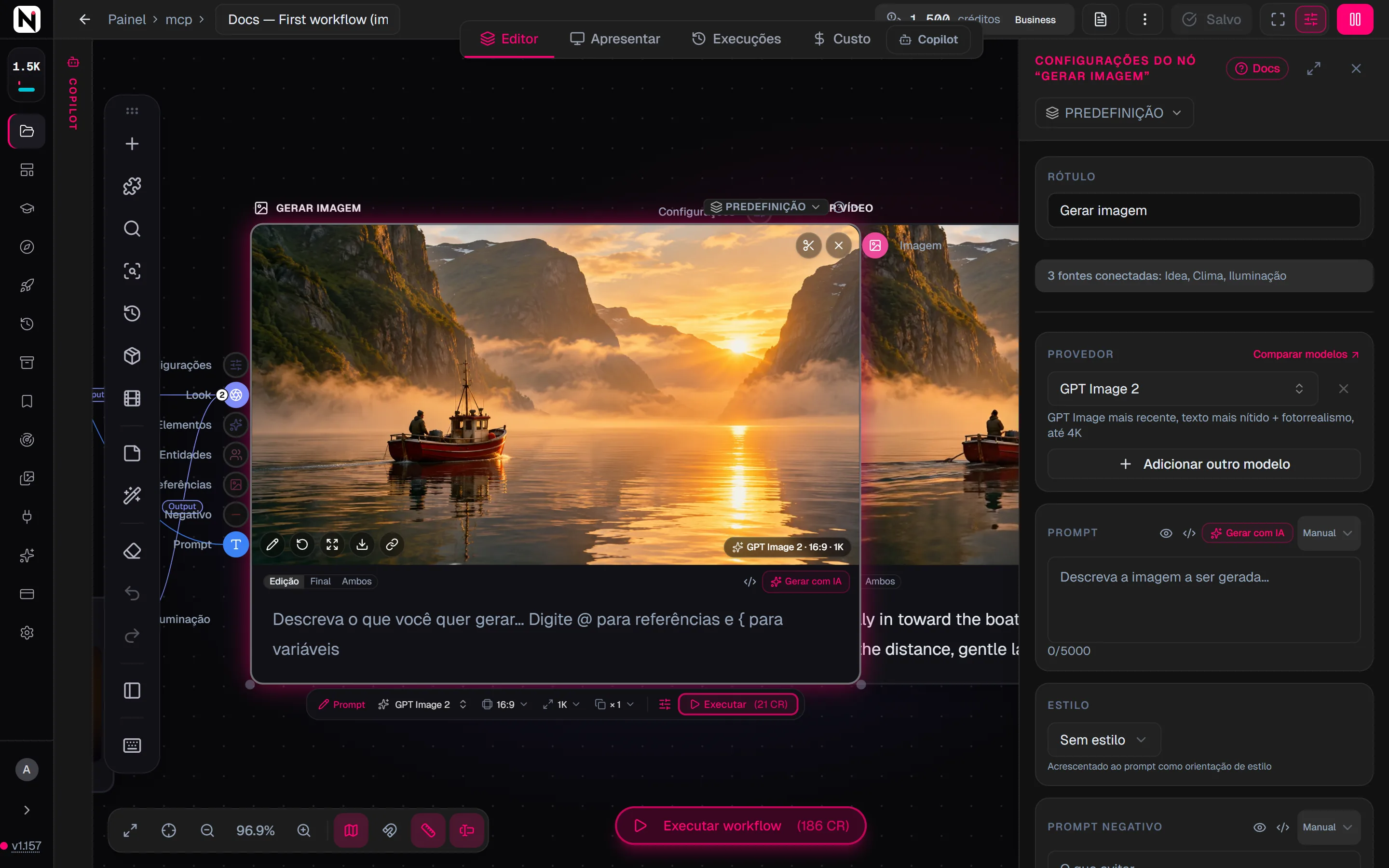
Task: Open the 16:9 aspect ratio dropdown
Action: click(504, 705)
